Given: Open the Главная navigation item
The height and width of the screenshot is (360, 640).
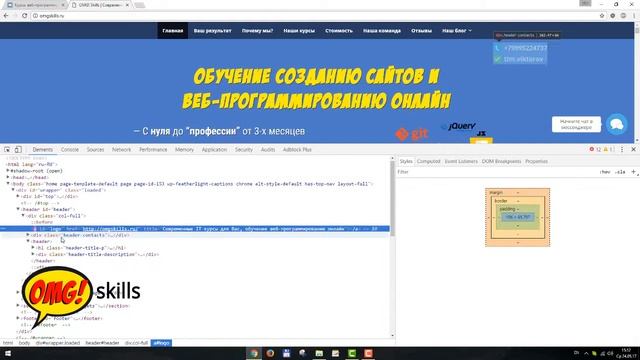Looking at the screenshot, I should tap(173, 31).
